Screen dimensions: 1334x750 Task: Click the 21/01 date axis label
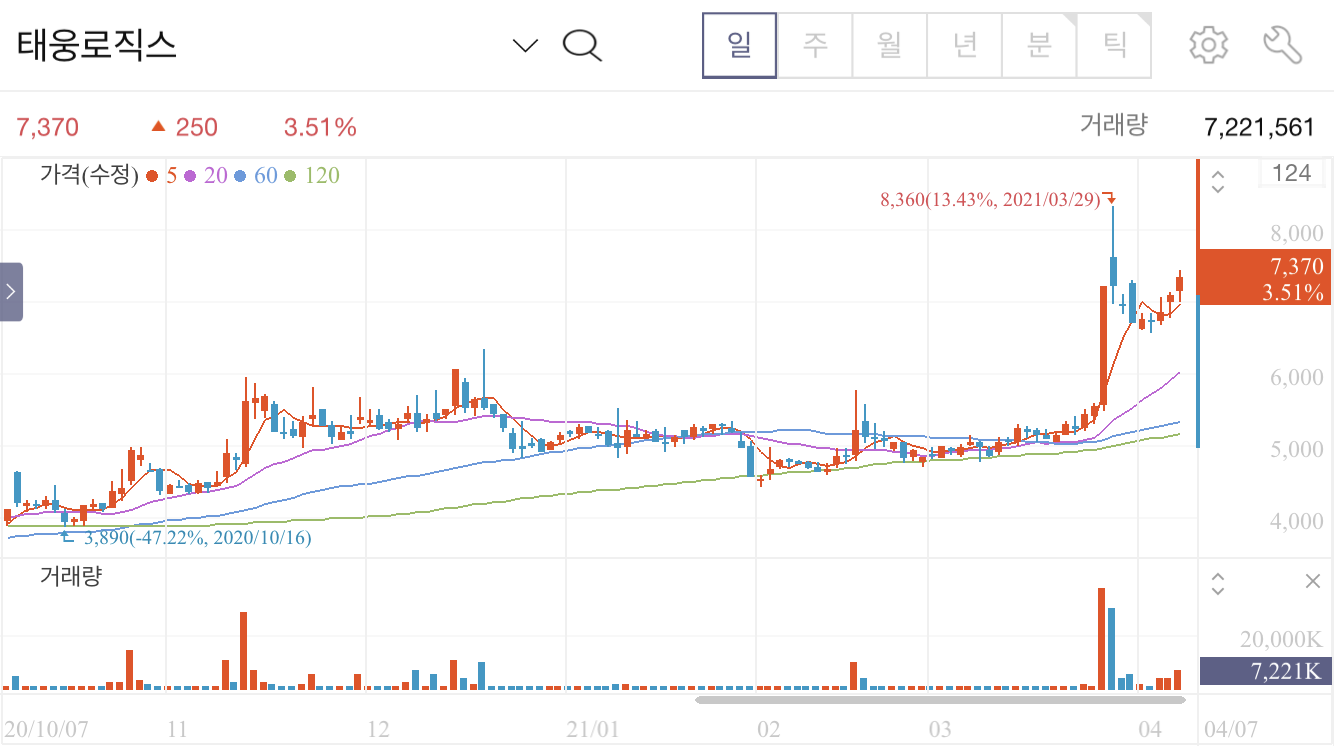click(593, 729)
